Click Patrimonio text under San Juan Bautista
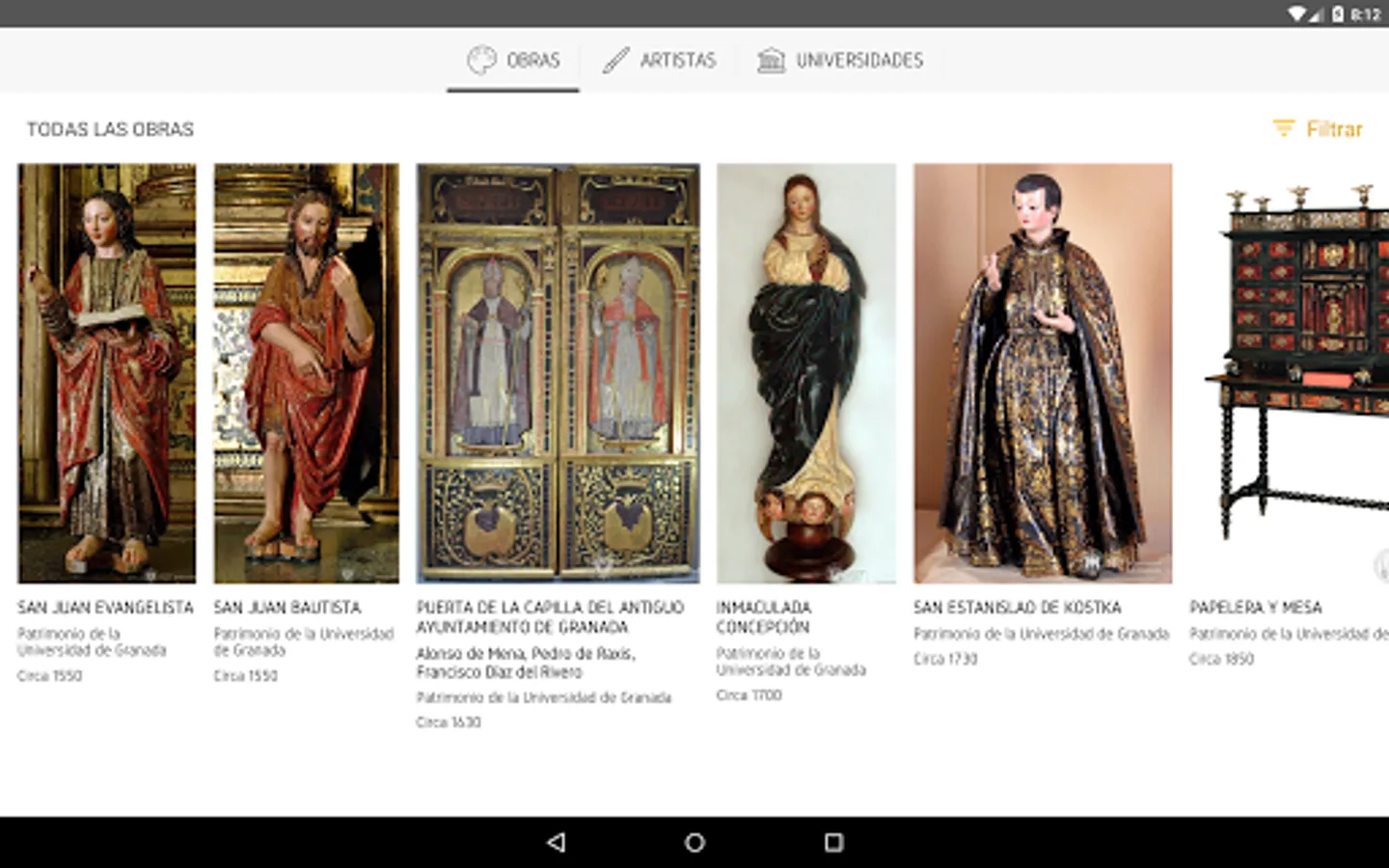Screen dimensions: 1389x868 (304, 642)
